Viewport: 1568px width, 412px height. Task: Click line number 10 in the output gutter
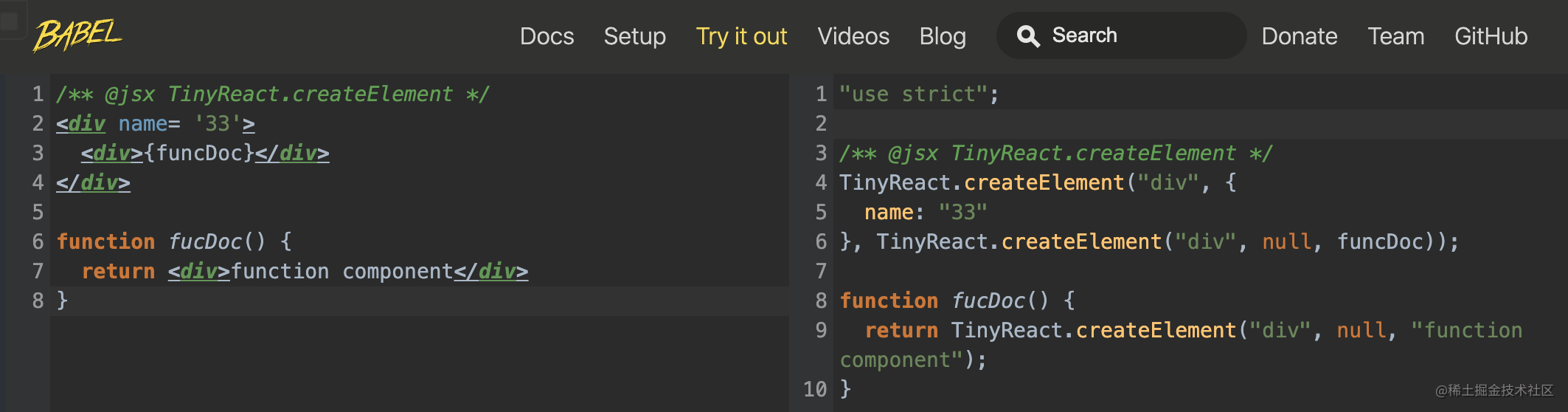click(x=814, y=389)
